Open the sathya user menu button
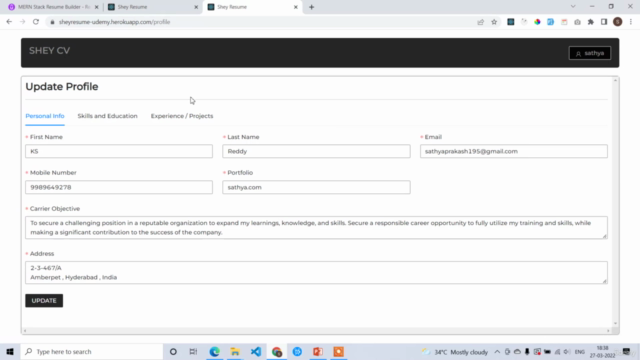Image resolution: width=640 pixels, height=360 pixels. click(x=590, y=53)
